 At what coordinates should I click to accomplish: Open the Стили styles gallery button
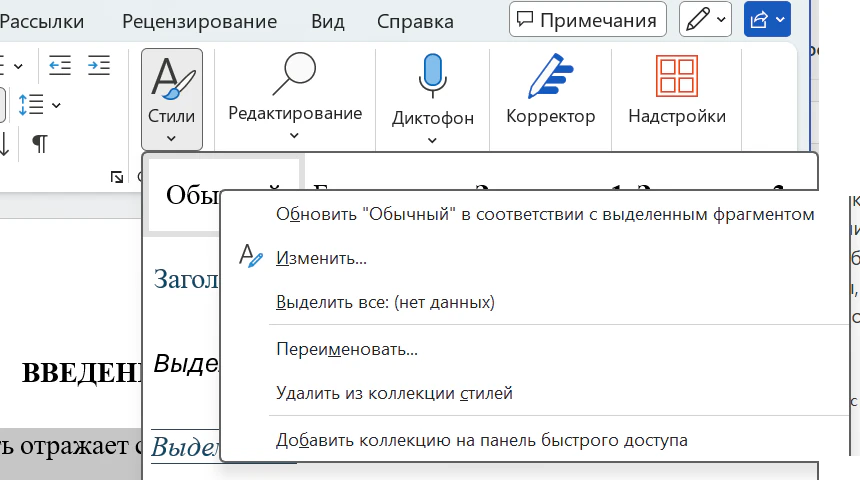pyautogui.click(x=172, y=99)
